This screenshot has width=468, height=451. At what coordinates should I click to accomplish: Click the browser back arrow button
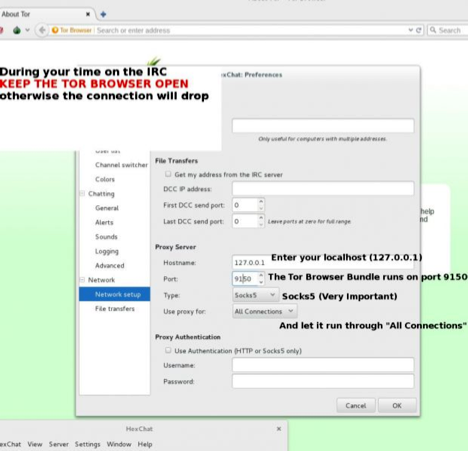point(42,30)
